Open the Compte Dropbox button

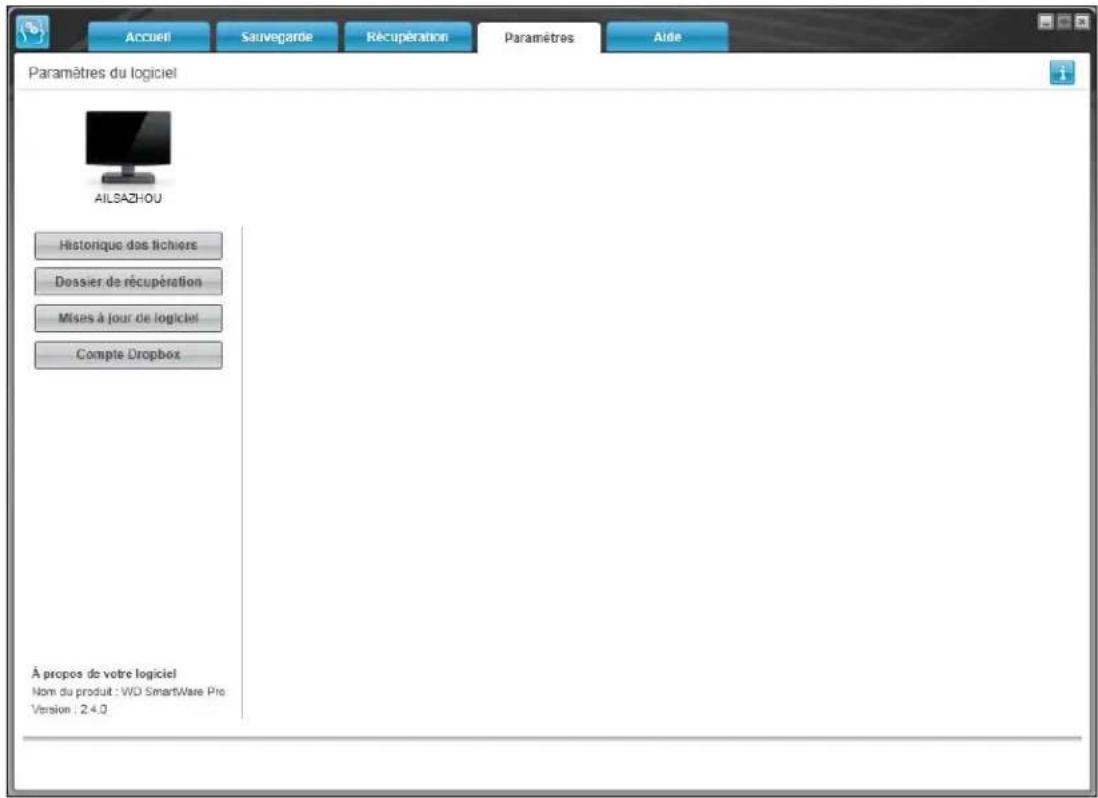pyautogui.click(x=128, y=355)
